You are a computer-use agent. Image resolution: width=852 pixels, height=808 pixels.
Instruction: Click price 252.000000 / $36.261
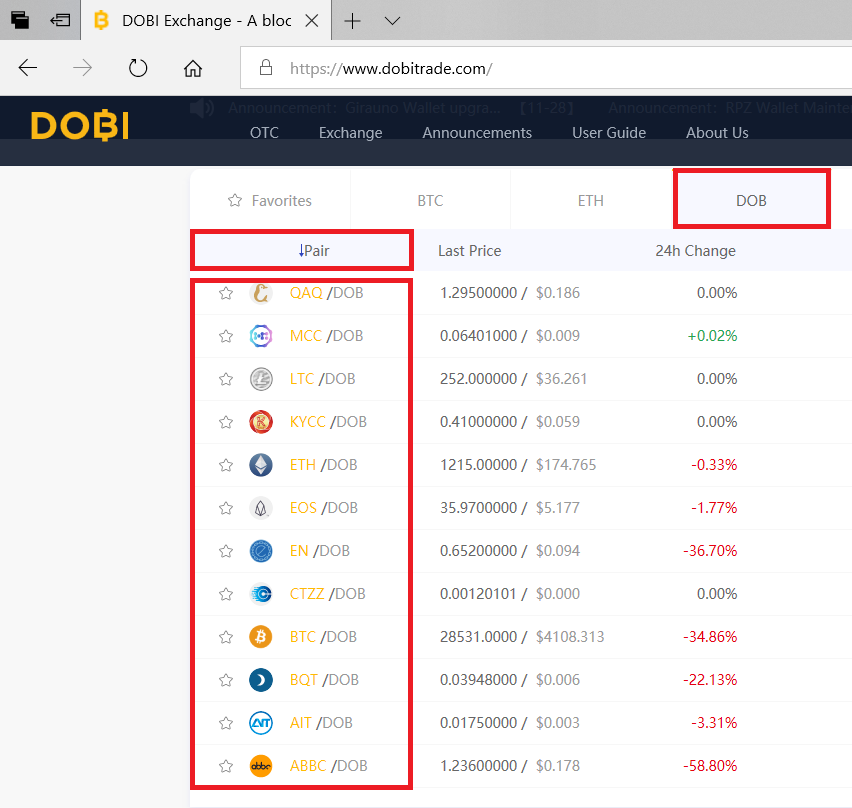click(513, 379)
